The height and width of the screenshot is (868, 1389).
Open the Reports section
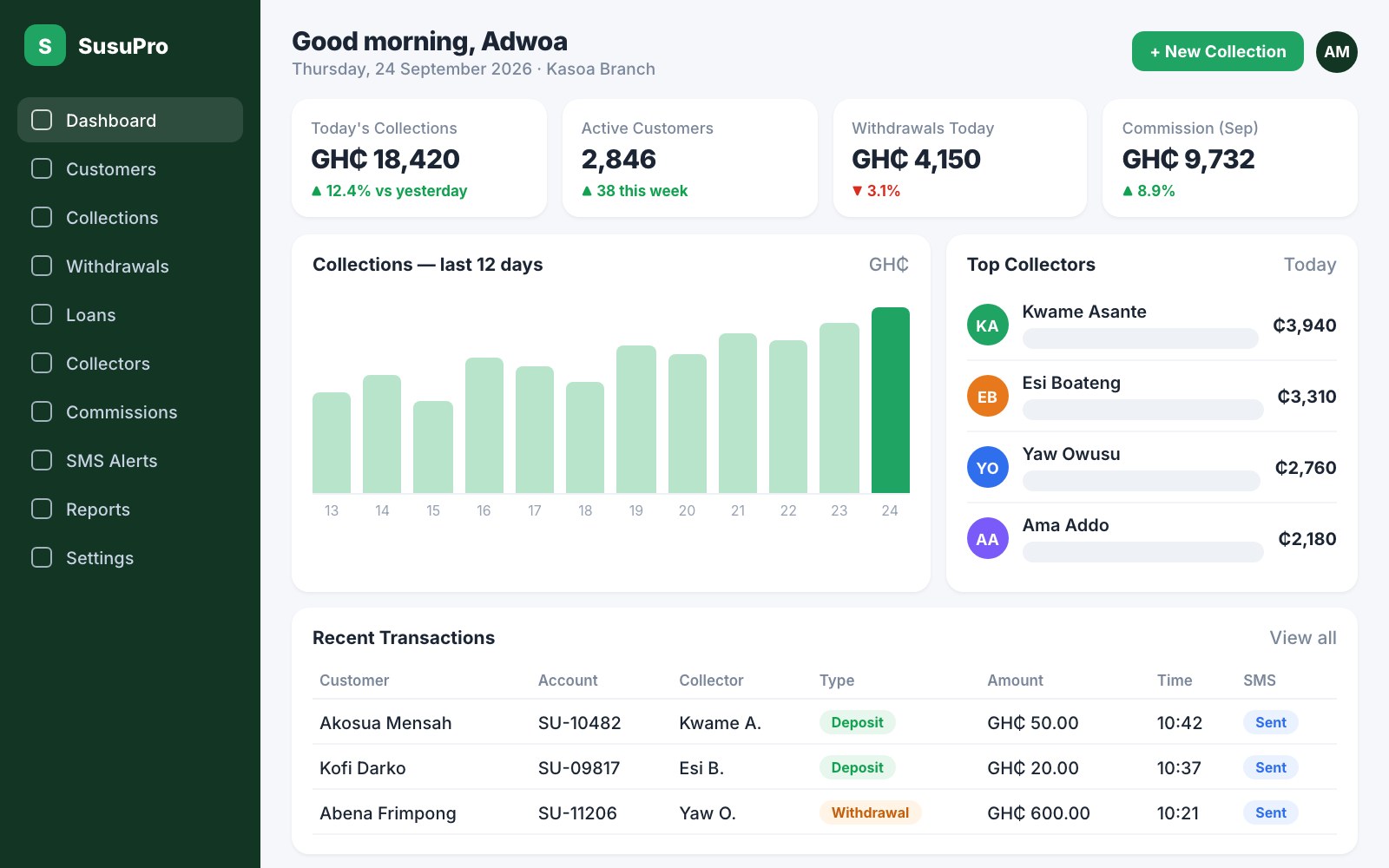tap(130, 509)
